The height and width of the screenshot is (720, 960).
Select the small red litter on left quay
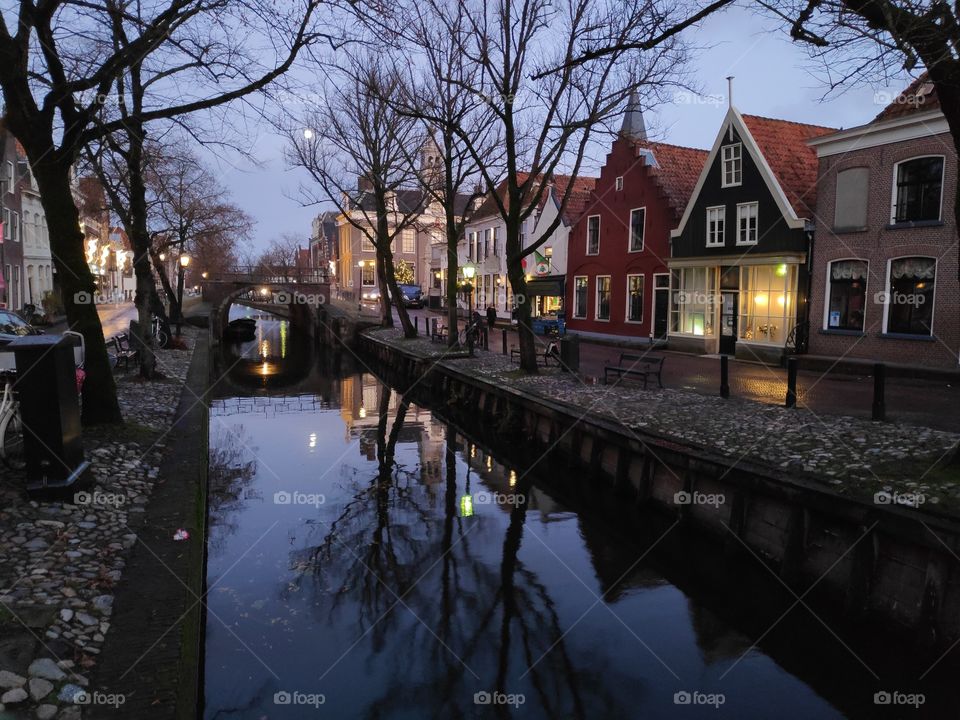pos(180,535)
